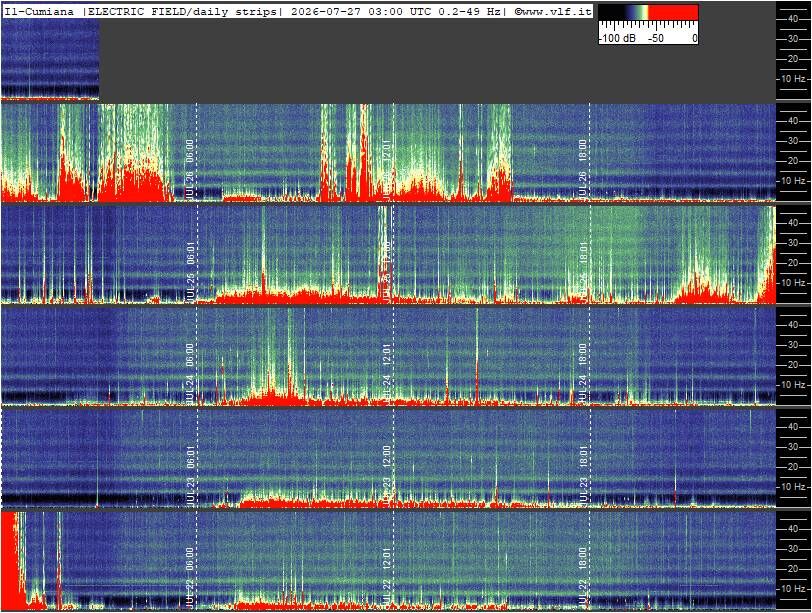Screen dimensions: 812x613
Task: Click the JUL 24 06:00 time marker
Action: [190, 373]
